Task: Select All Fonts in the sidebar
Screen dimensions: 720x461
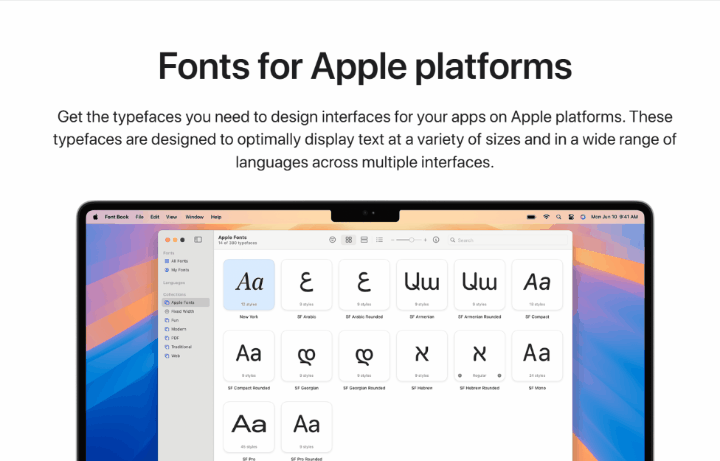Action: [186, 261]
